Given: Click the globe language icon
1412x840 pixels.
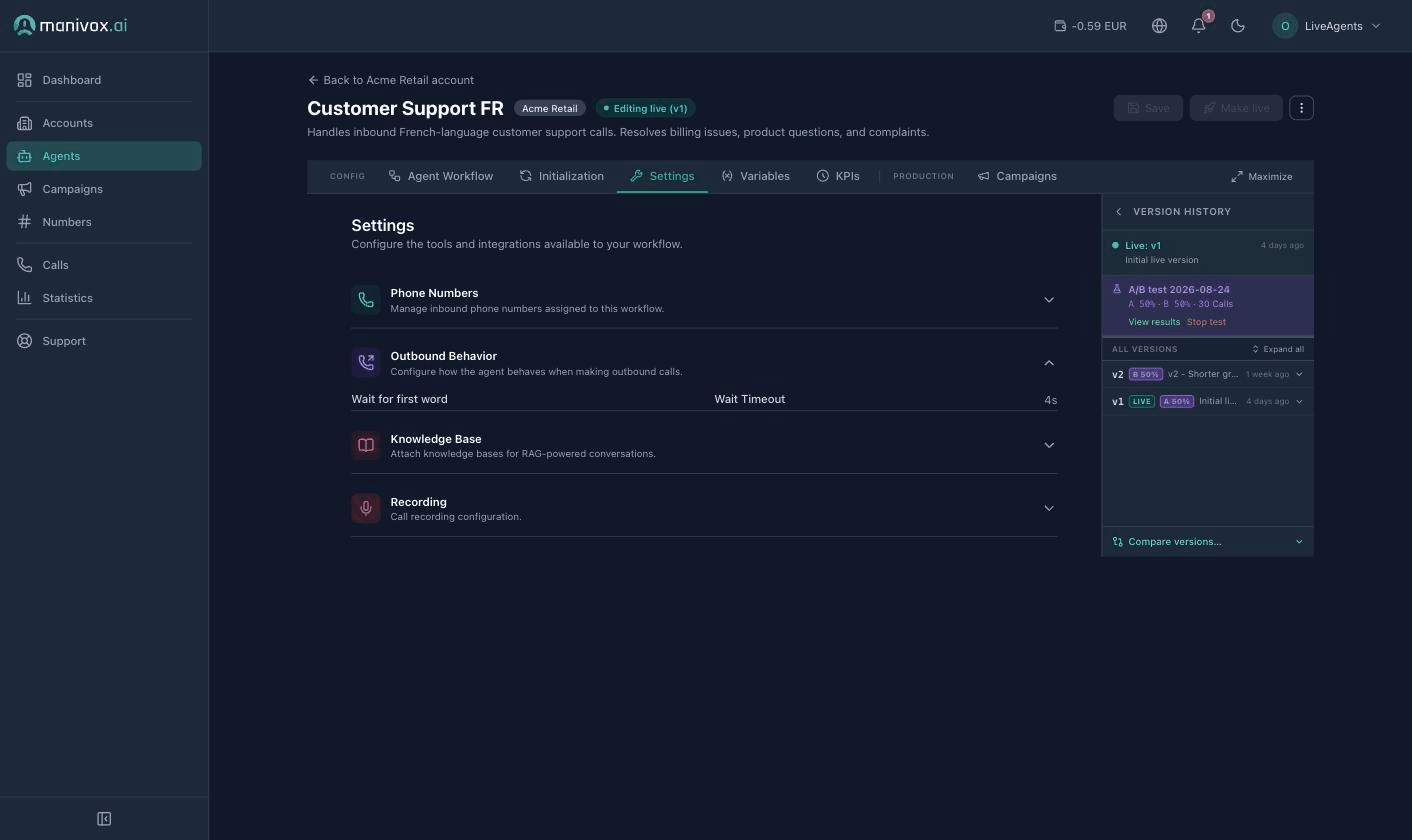Looking at the screenshot, I should click(1159, 26).
